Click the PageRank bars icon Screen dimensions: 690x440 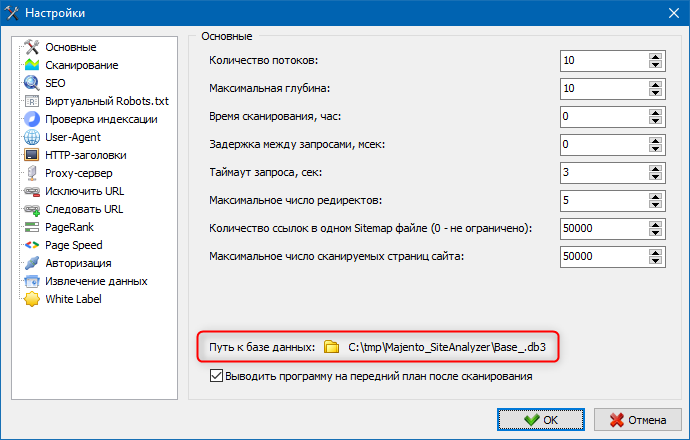[x=32, y=227]
